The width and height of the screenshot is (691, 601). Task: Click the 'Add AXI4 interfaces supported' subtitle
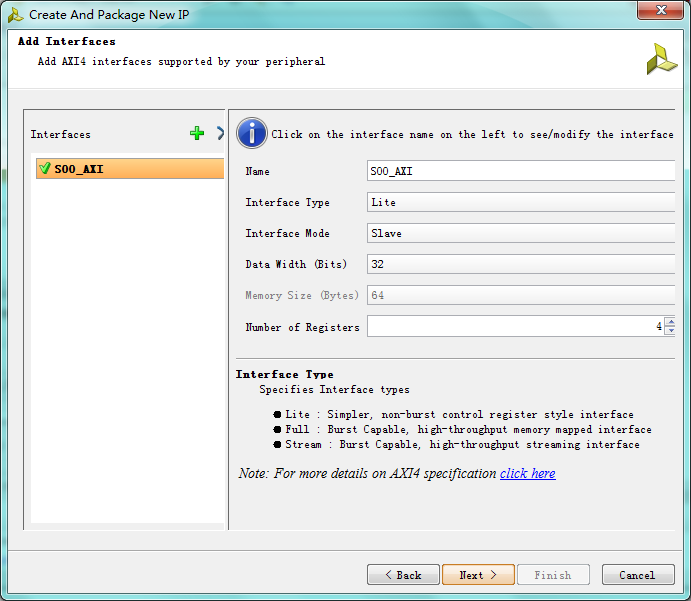click(x=181, y=62)
